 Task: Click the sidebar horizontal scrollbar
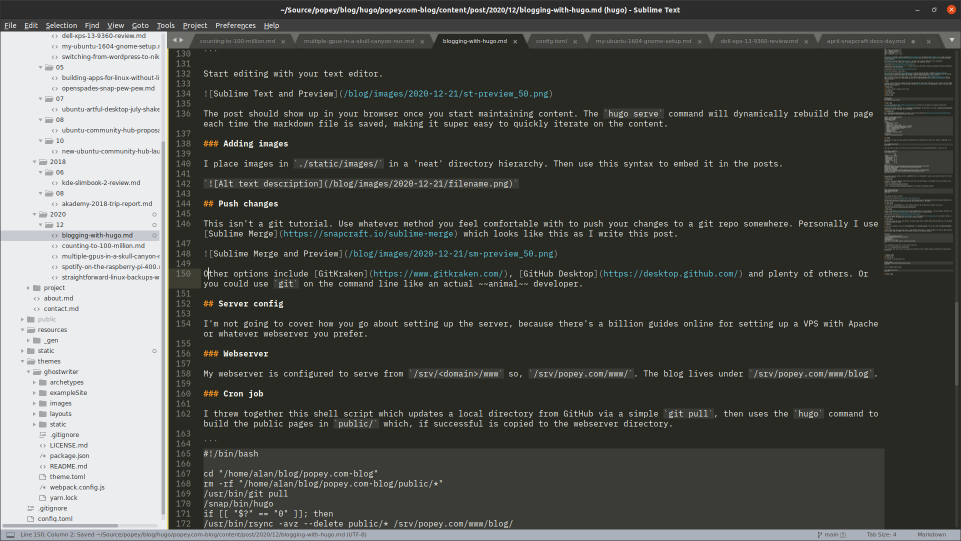tap(59, 526)
